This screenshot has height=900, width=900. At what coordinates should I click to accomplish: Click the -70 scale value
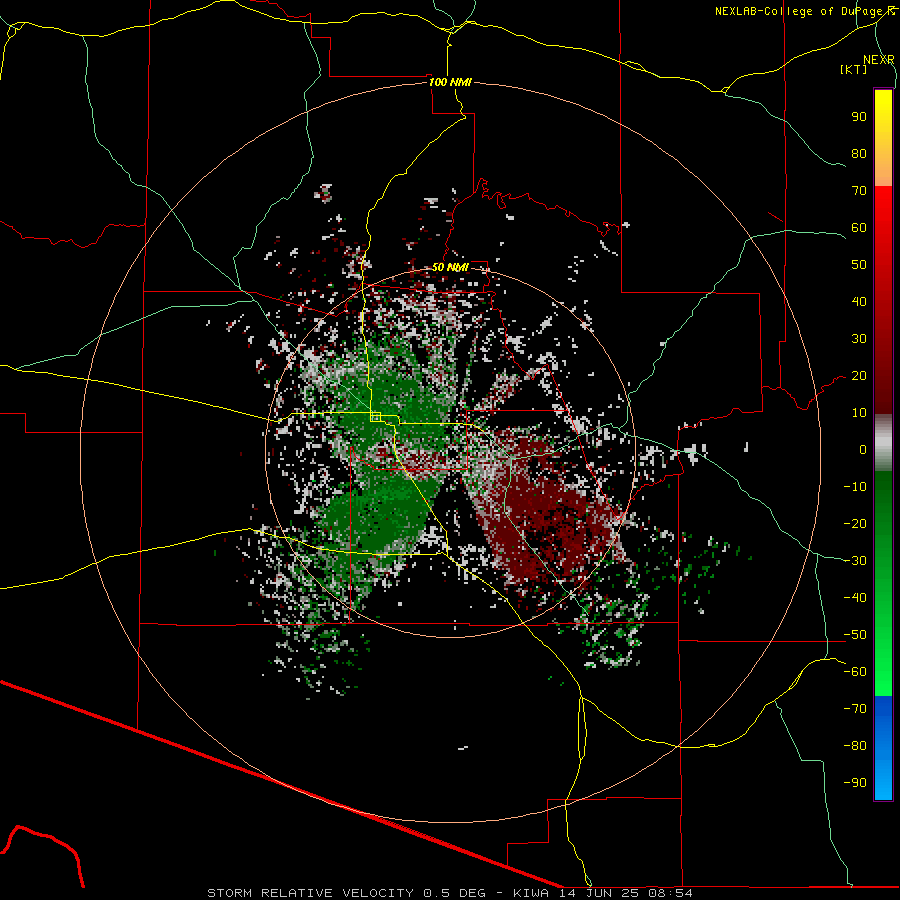pos(855,709)
